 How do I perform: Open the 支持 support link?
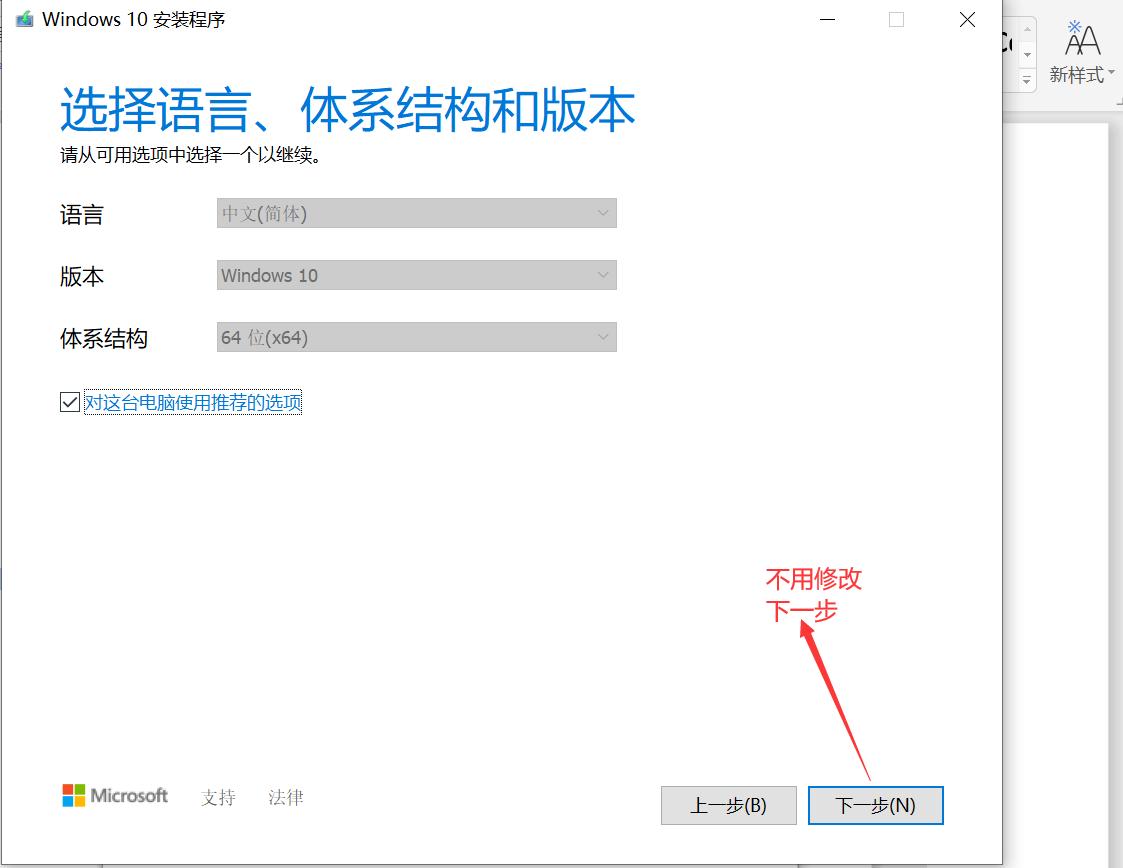click(x=218, y=797)
